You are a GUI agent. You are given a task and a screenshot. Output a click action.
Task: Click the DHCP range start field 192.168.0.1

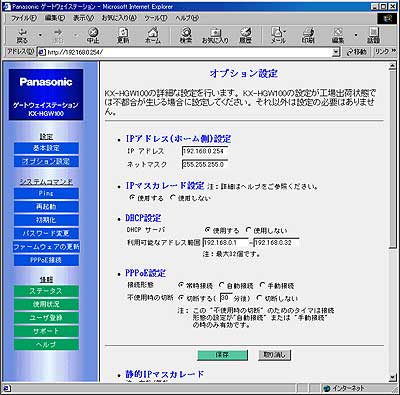(226, 242)
